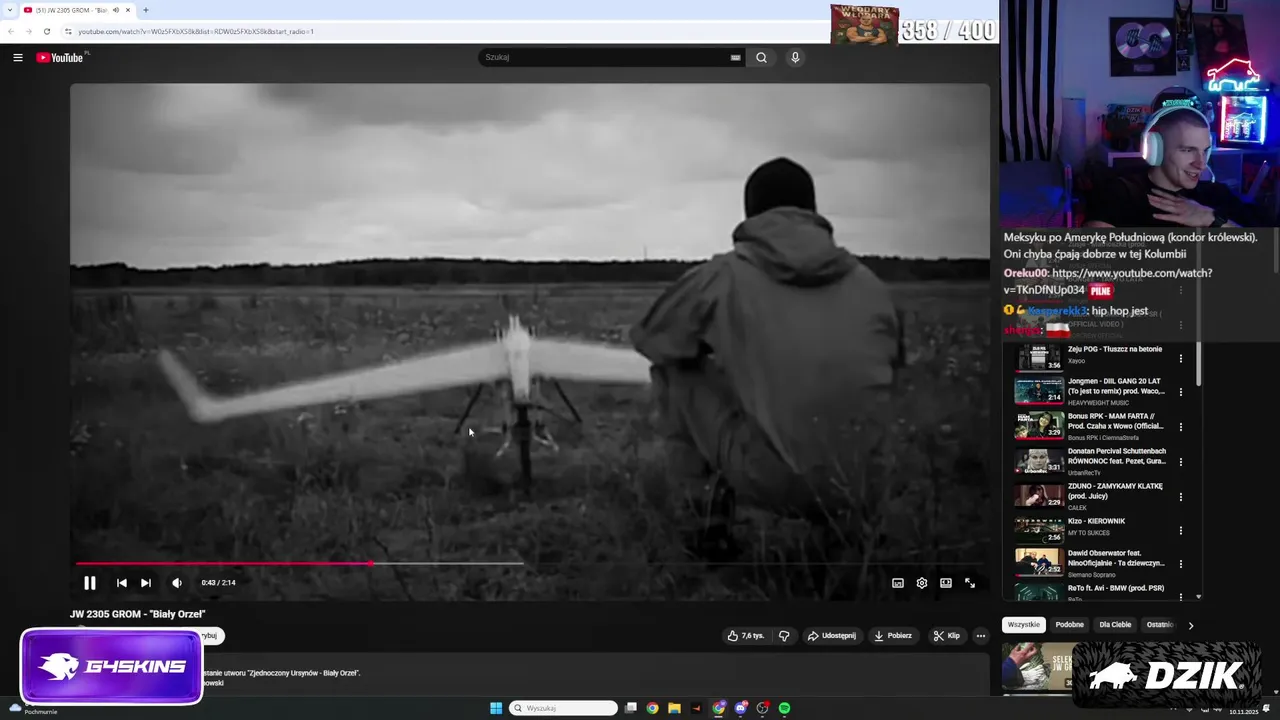Click thumbnail of ZDUNO video with 2:29 duration
This screenshot has width=1280, height=720.
click(x=1039, y=496)
